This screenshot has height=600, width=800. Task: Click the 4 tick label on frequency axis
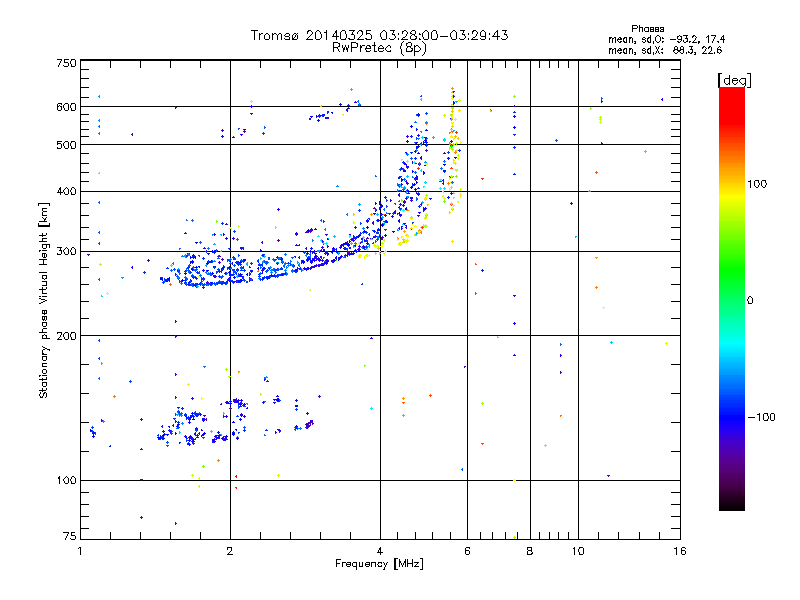[x=380, y=551]
